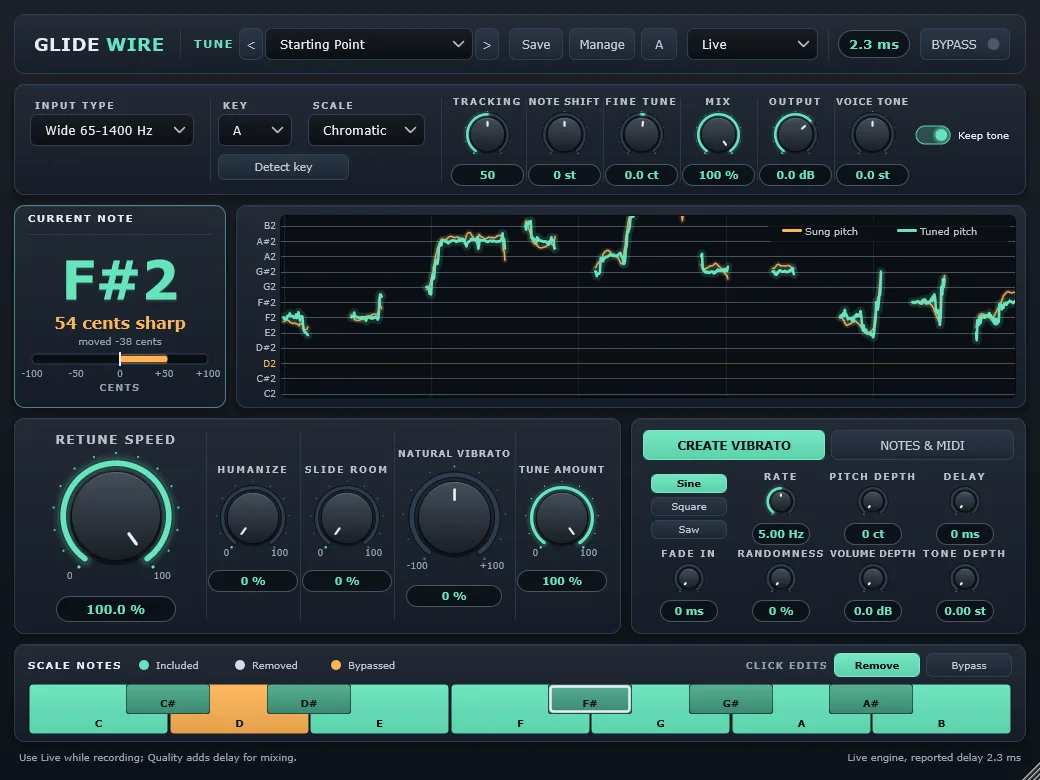This screenshot has height=780, width=1040.
Task: Click the Fine Tune value 0.0 ct
Action: [641, 175]
